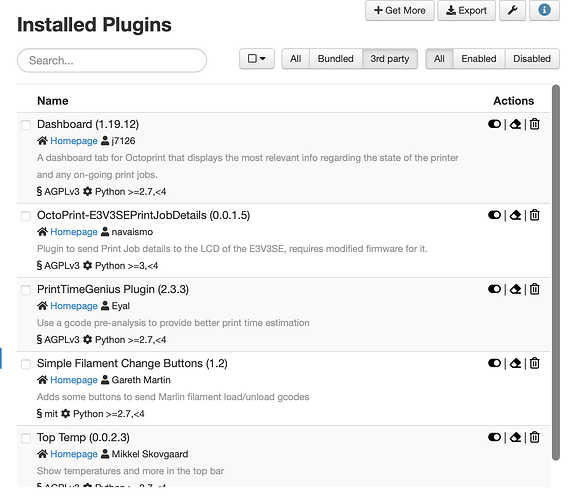Click gear icon beside Python >=3,<4
Screen dimensions: 571x500
click(87, 265)
